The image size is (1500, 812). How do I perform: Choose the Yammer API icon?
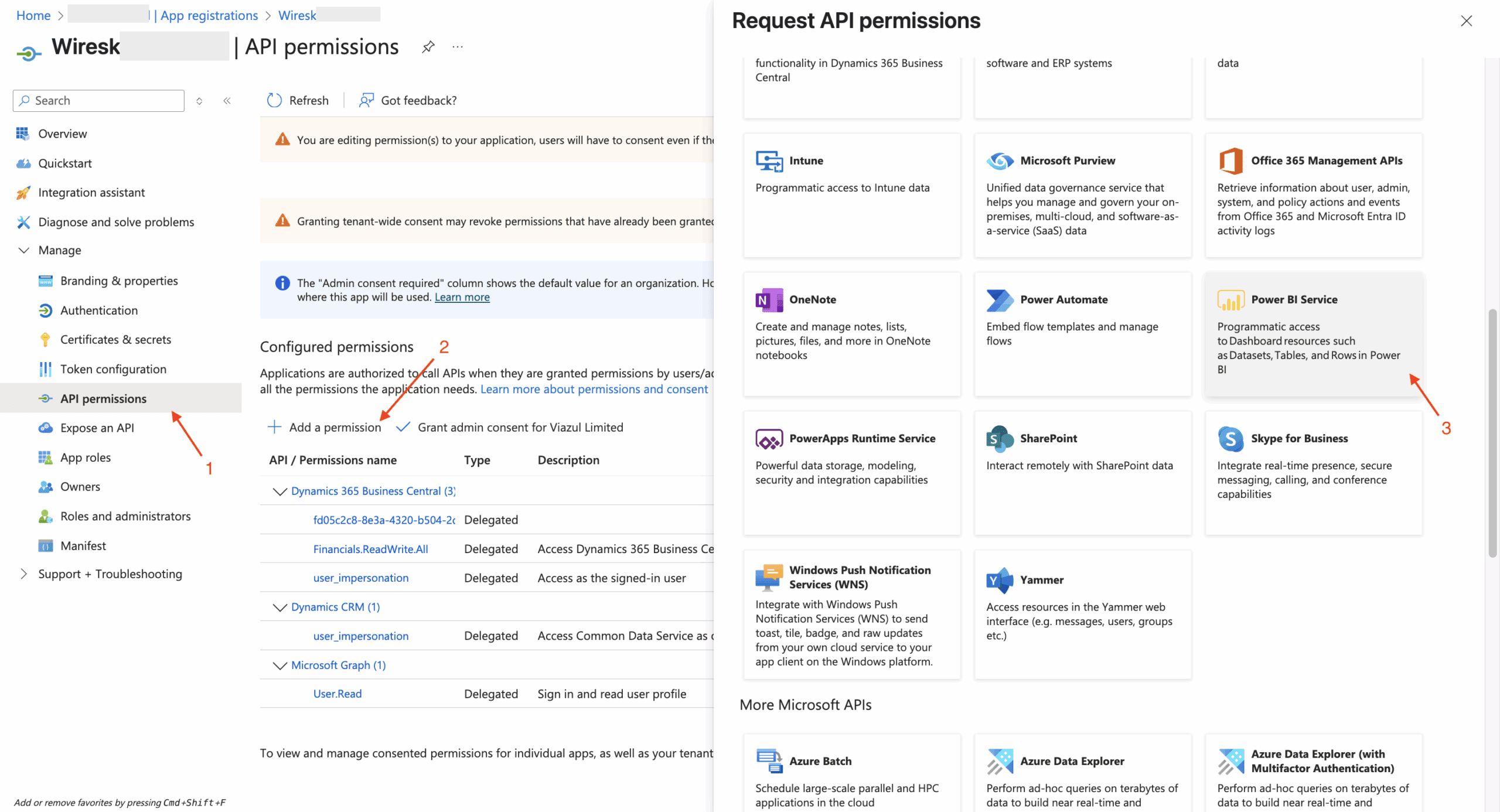point(1000,580)
